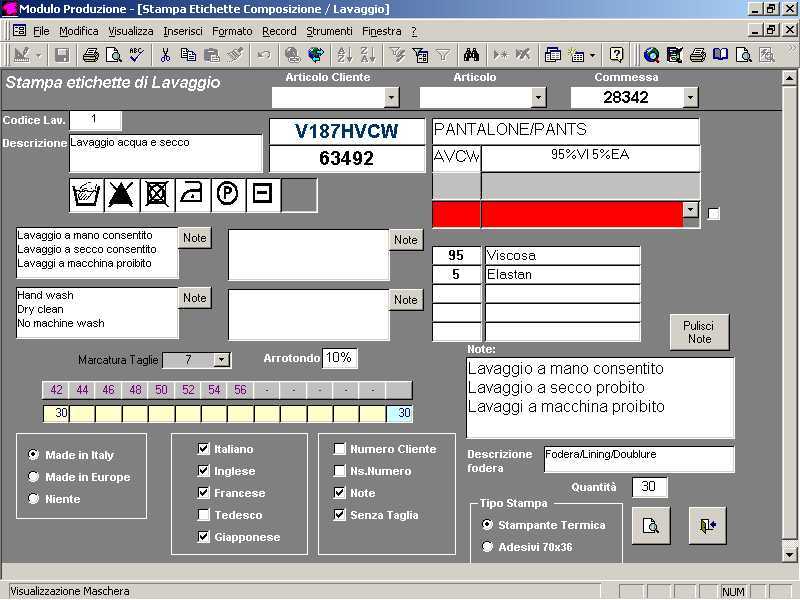Image resolution: width=800 pixels, height=600 pixels.
Task: Open the File menu
Action: click(x=41, y=31)
